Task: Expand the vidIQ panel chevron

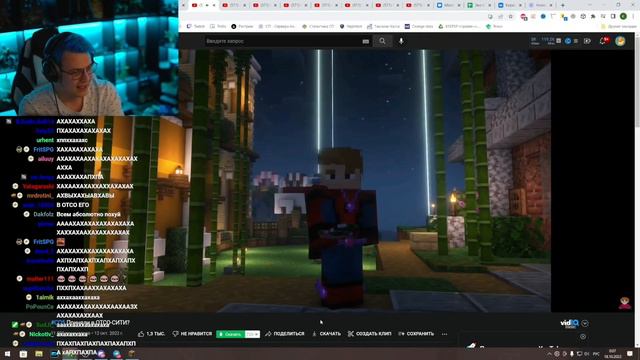Action: (x=585, y=323)
